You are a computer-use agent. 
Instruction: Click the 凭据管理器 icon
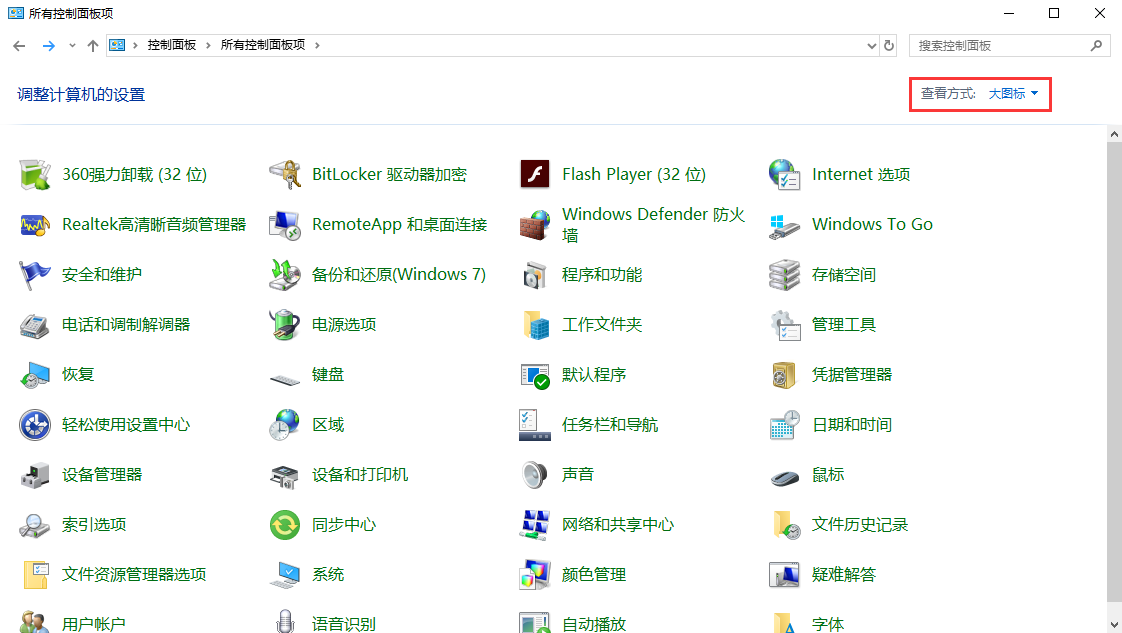click(785, 374)
